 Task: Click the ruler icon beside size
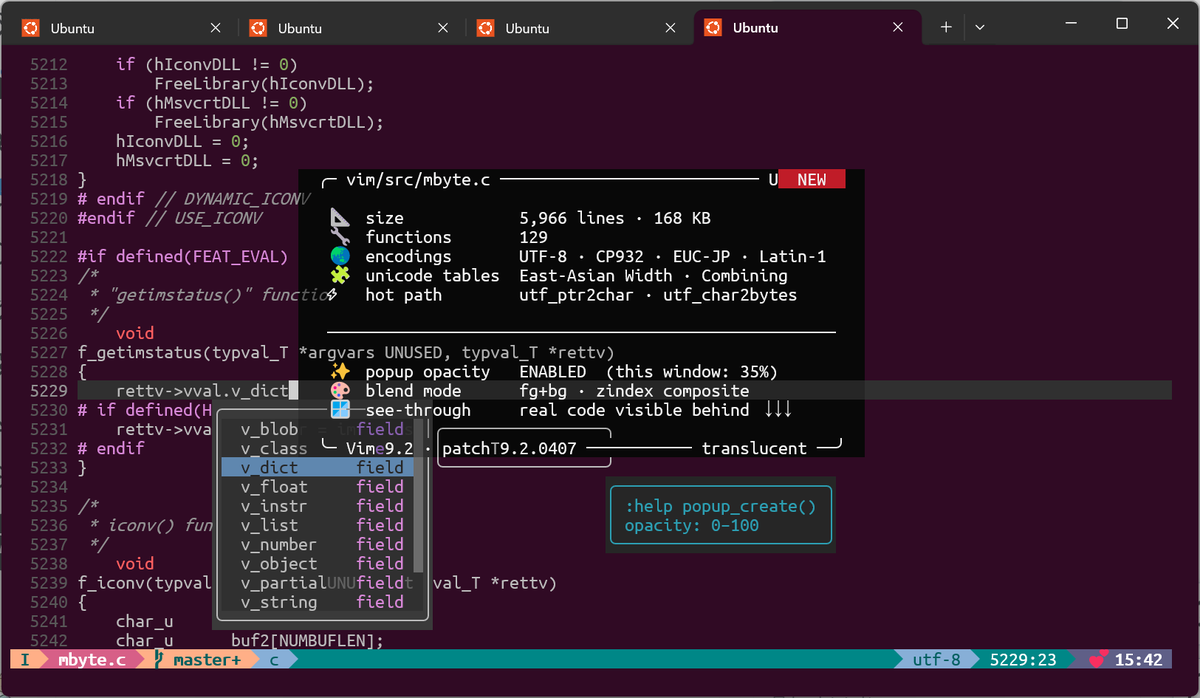(x=340, y=218)
